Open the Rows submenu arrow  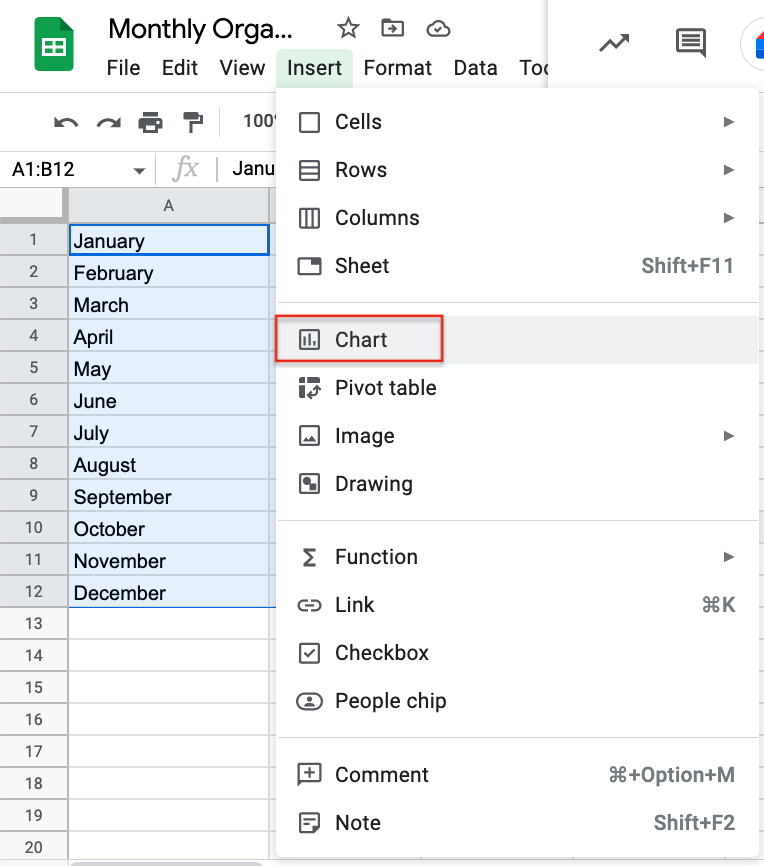pos(731,170)
